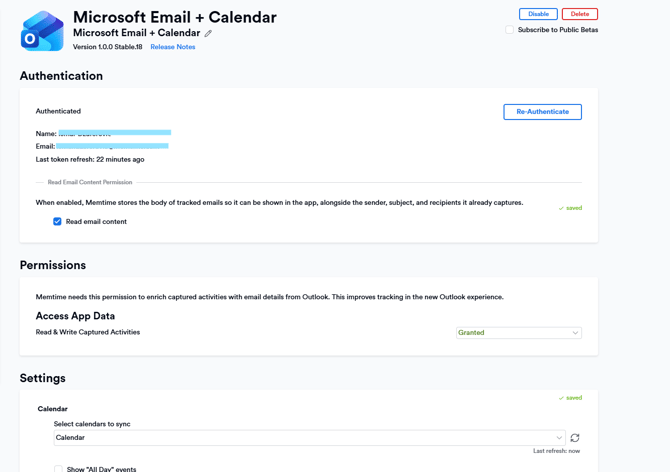670x472 pixels.
Task: Click the Authentication section heading
Action: [61, 76]
